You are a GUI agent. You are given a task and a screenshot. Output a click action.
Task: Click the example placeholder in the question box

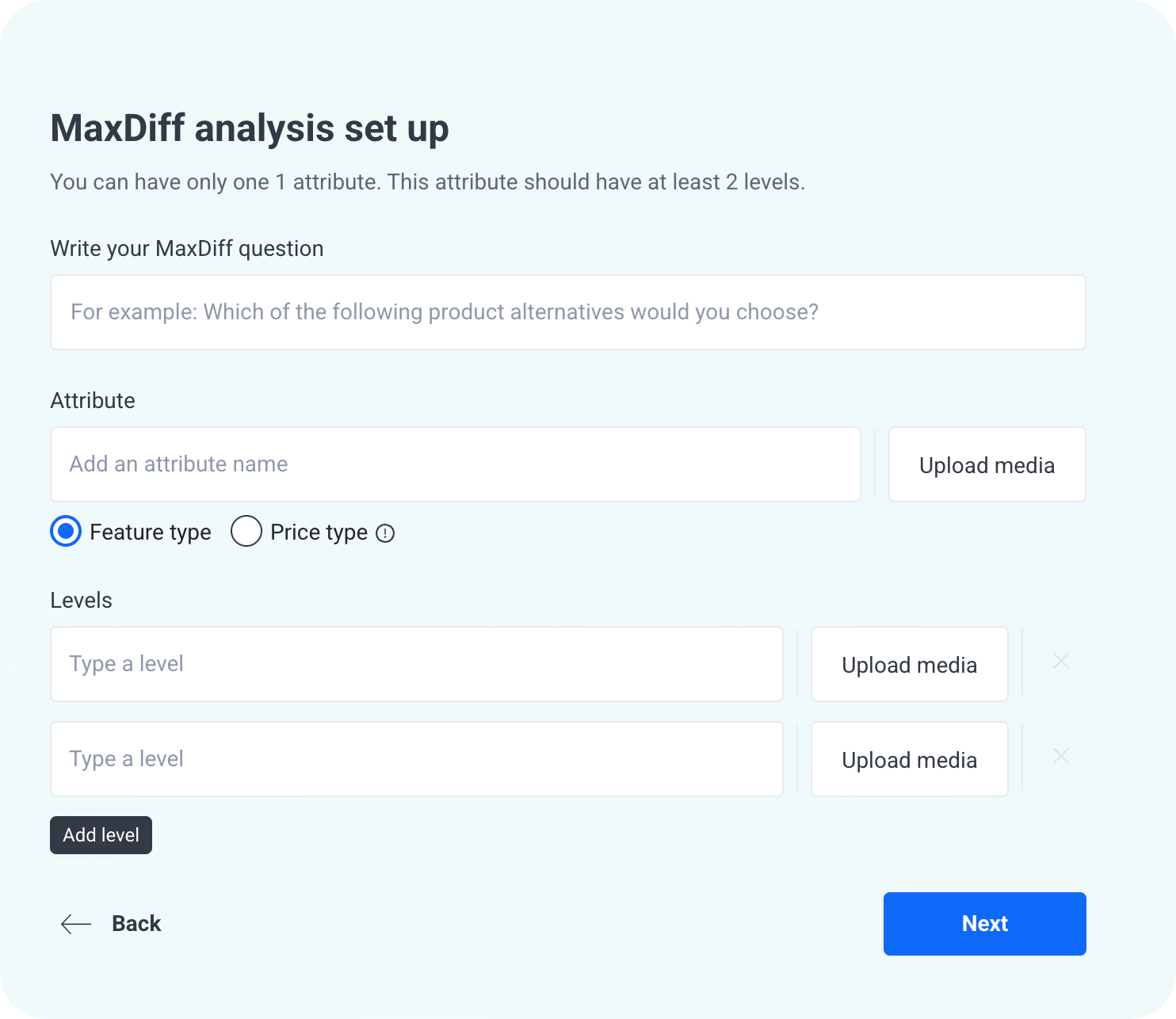[444, 311]
